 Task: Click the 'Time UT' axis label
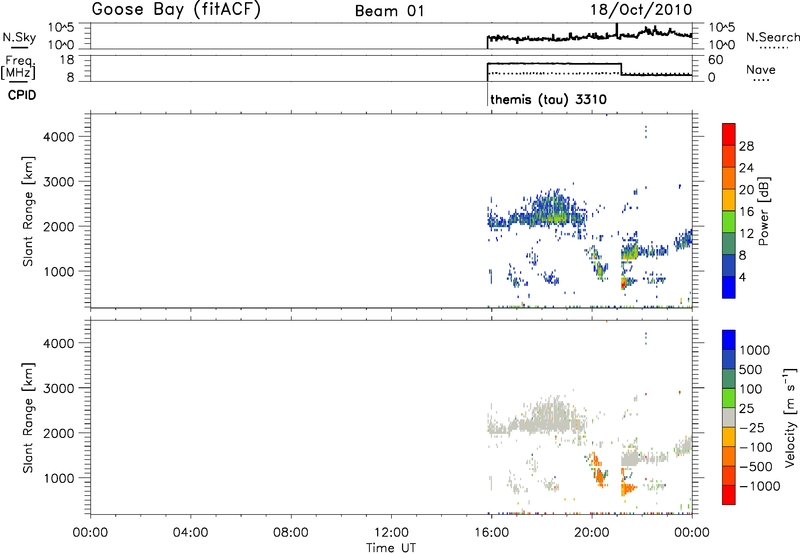(391, 548)
